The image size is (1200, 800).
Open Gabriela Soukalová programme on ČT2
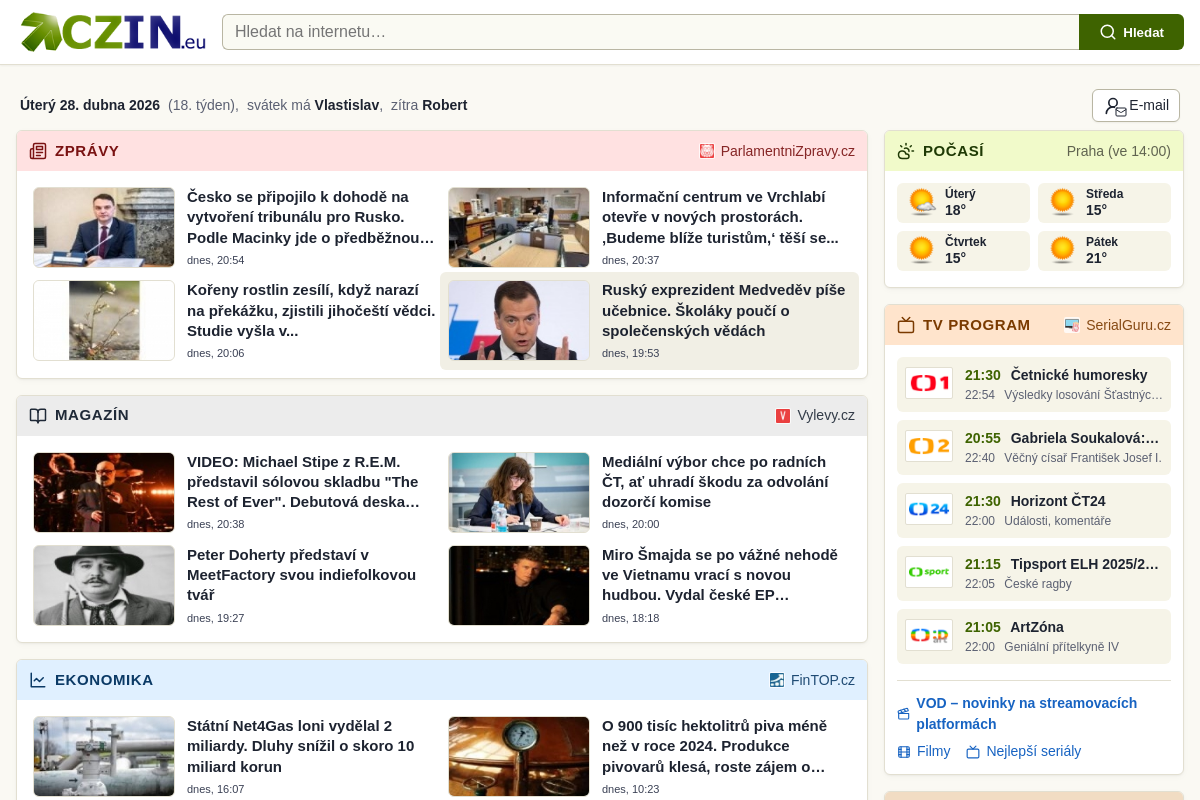click(x=1085, y=438)
